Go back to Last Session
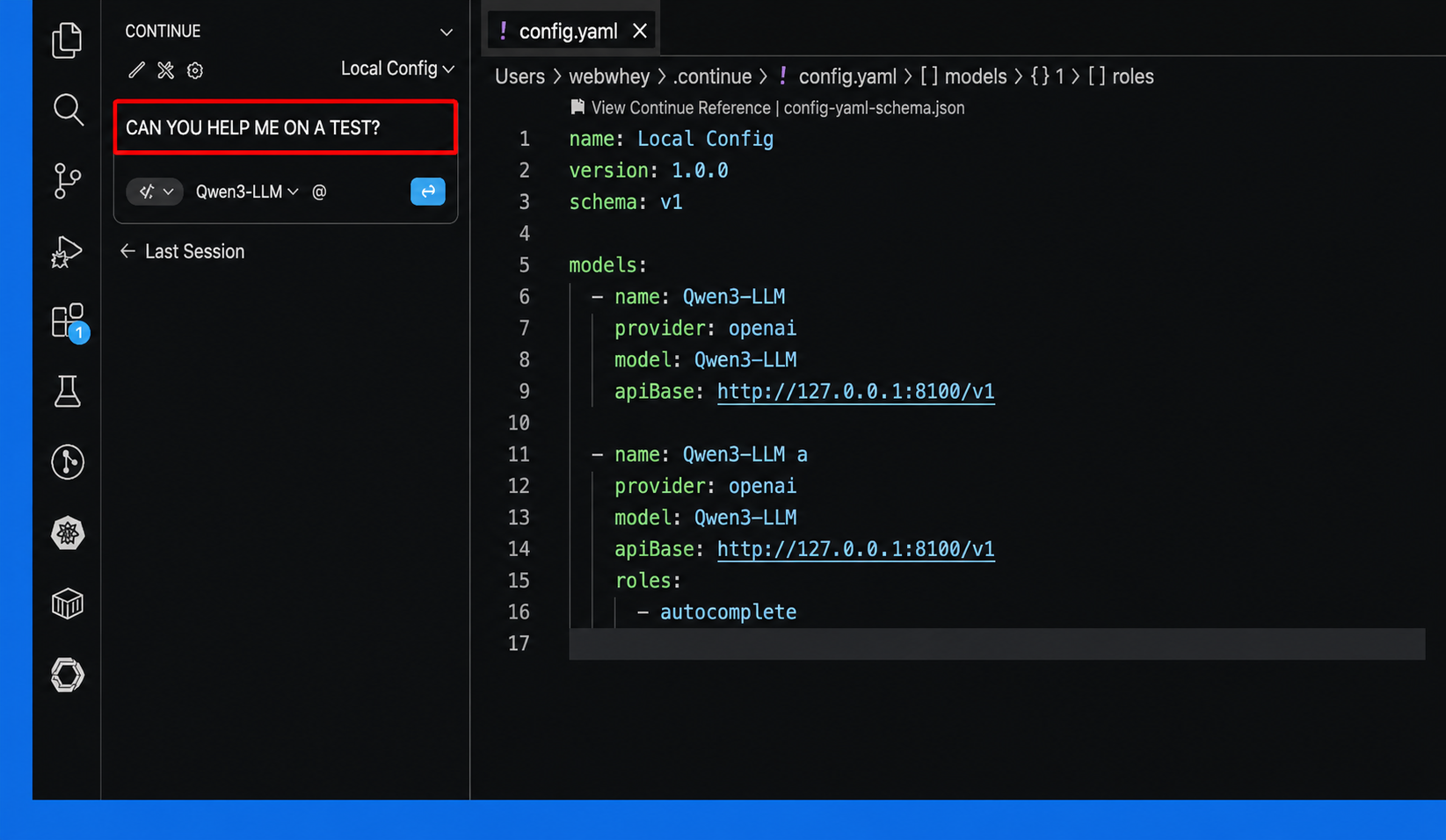The width and height of the screenshot is (1446, 840). [x=182, y=251]
